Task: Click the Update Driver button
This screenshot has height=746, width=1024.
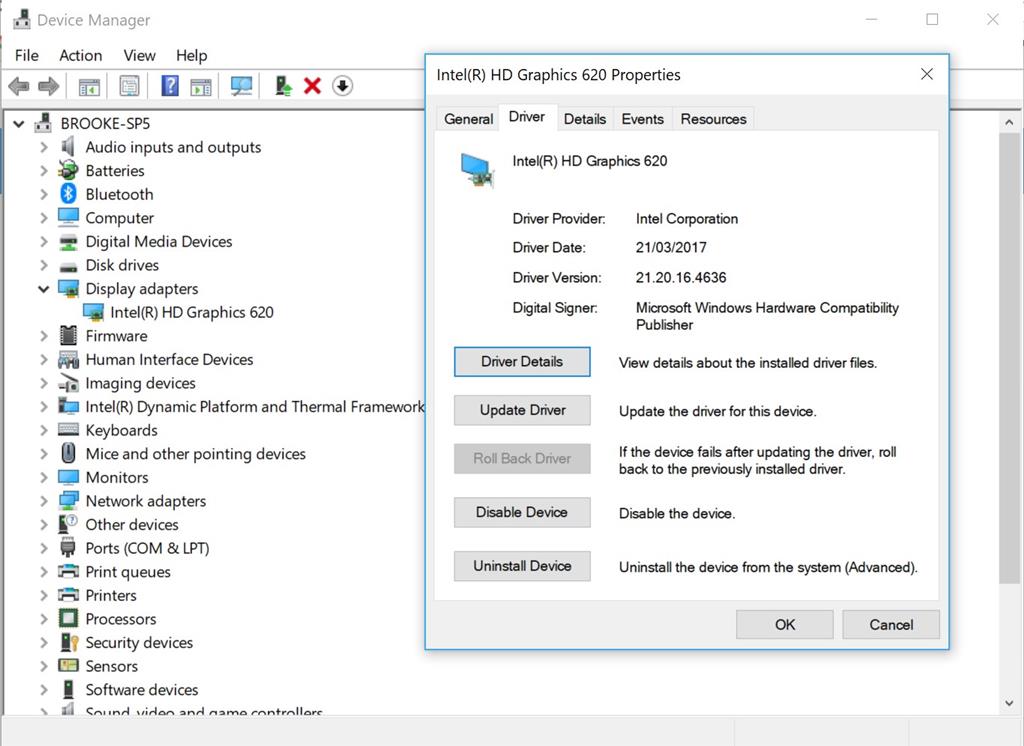Action: tap(522, 410)
